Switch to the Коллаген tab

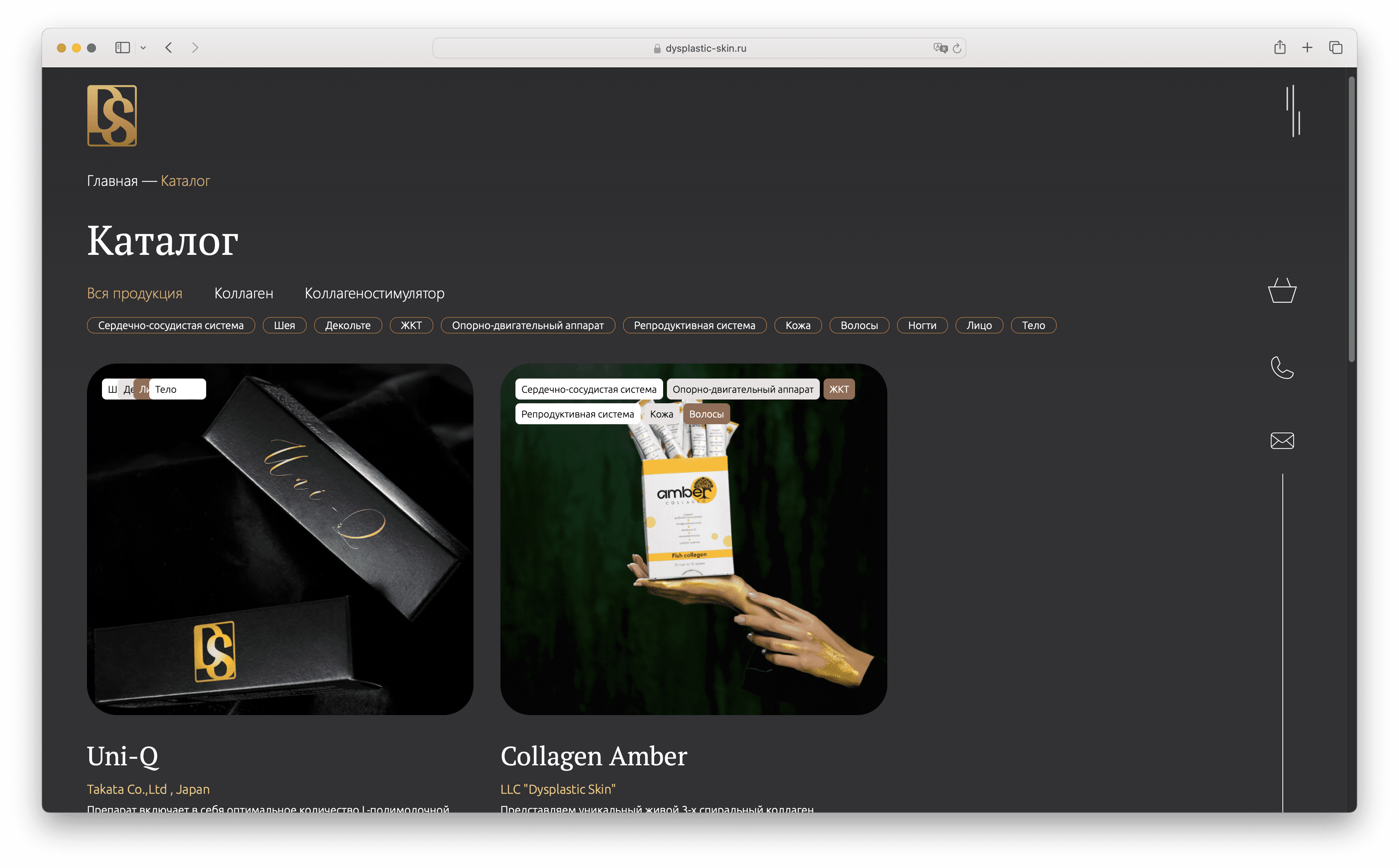(243, 293)
